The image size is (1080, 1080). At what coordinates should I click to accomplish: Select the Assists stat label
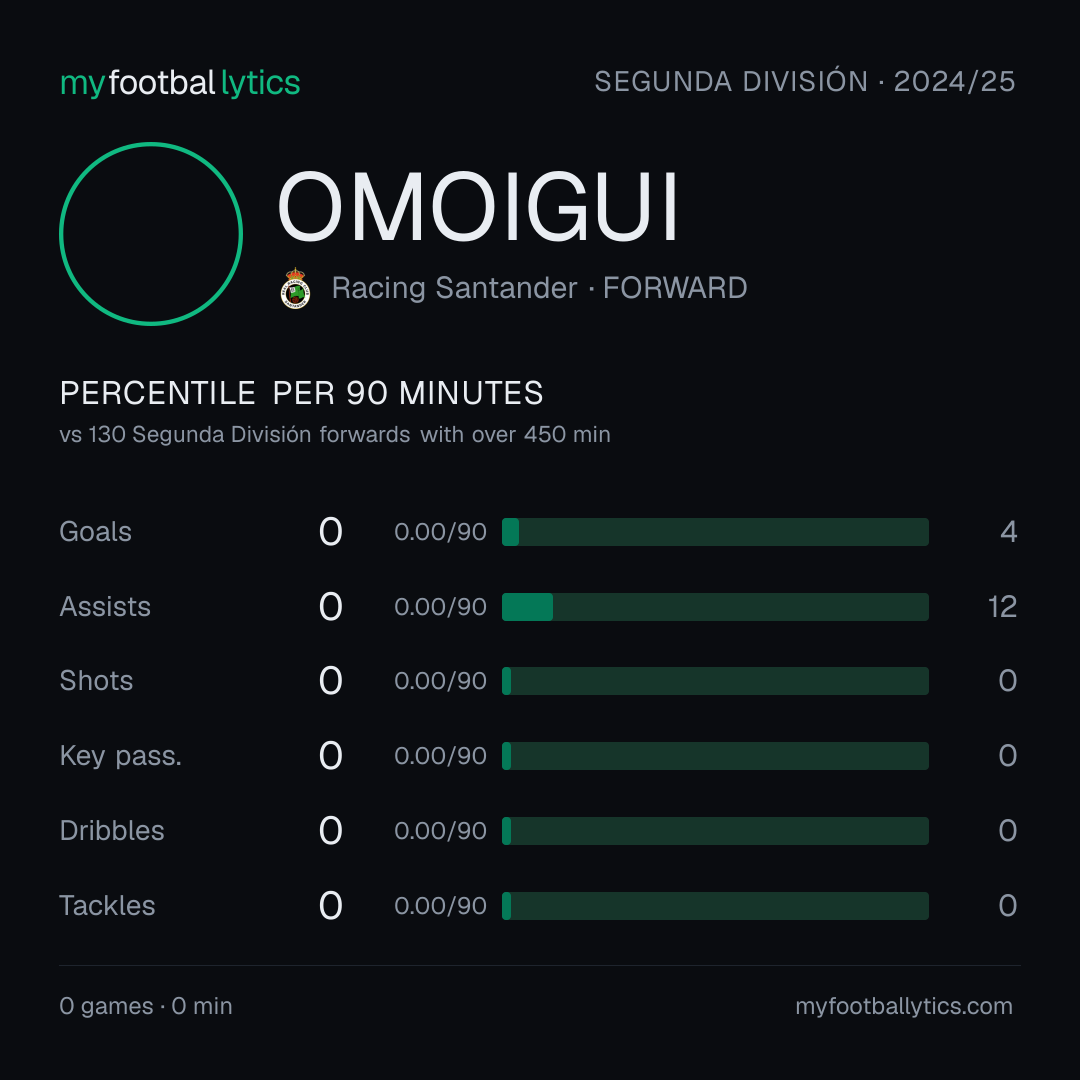105,607
